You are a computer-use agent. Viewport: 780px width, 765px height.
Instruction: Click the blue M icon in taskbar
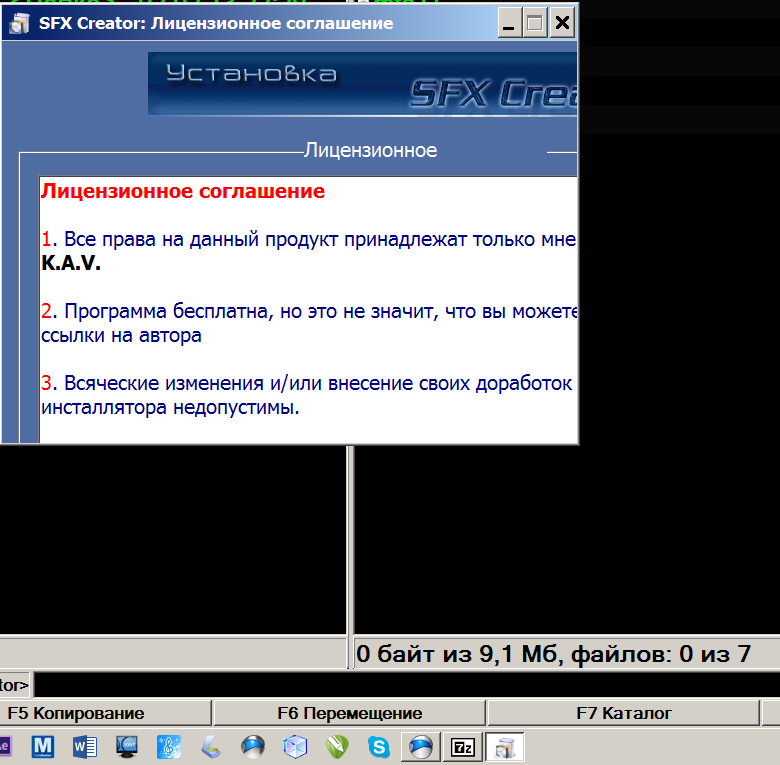tap(42, 746)
